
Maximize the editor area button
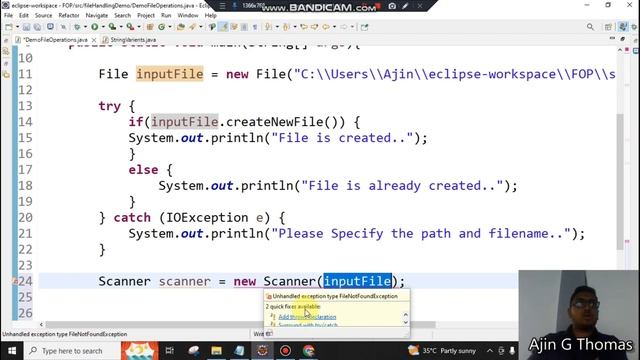click(x=622, y=39)
